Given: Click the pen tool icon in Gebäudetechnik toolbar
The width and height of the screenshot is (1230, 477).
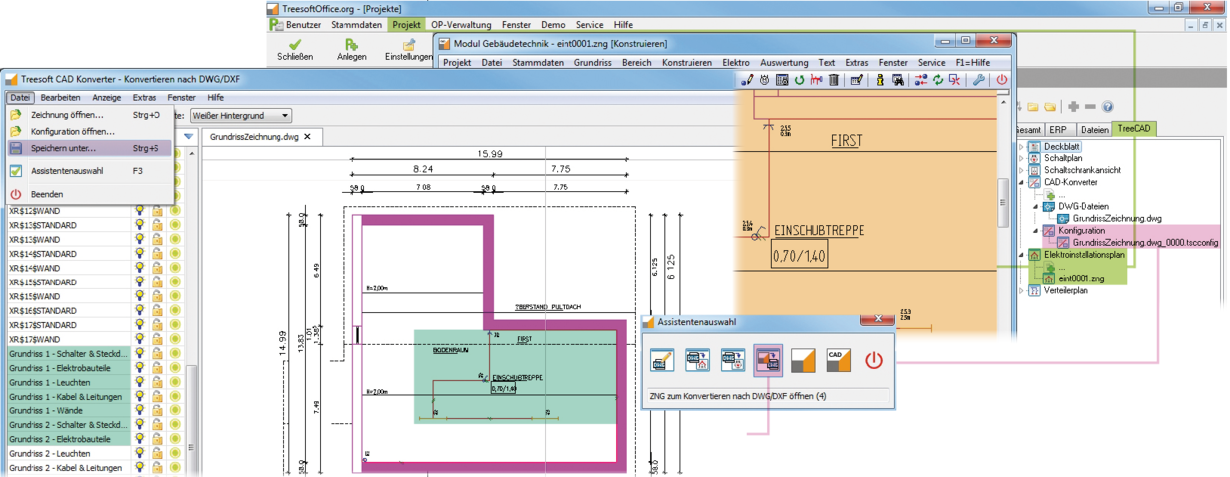Looking at the screenshot, I should point(747,80).
